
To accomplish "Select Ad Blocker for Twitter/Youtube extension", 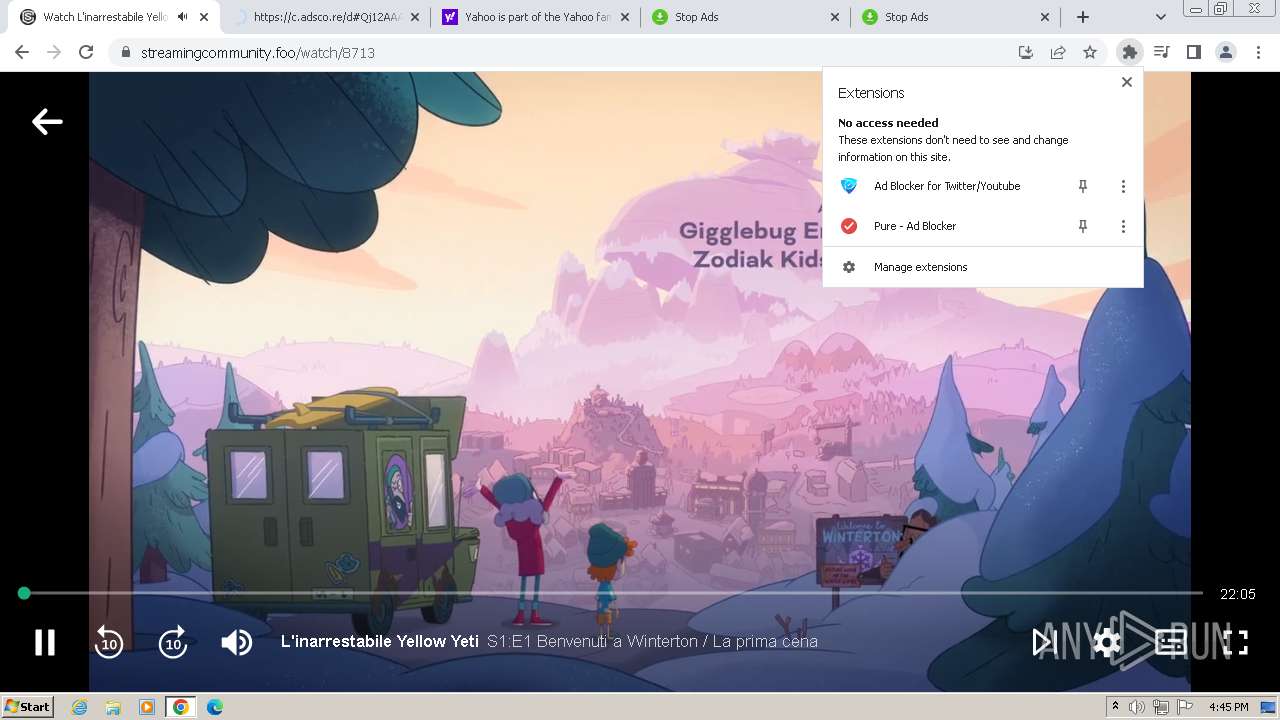I will 946,186.
